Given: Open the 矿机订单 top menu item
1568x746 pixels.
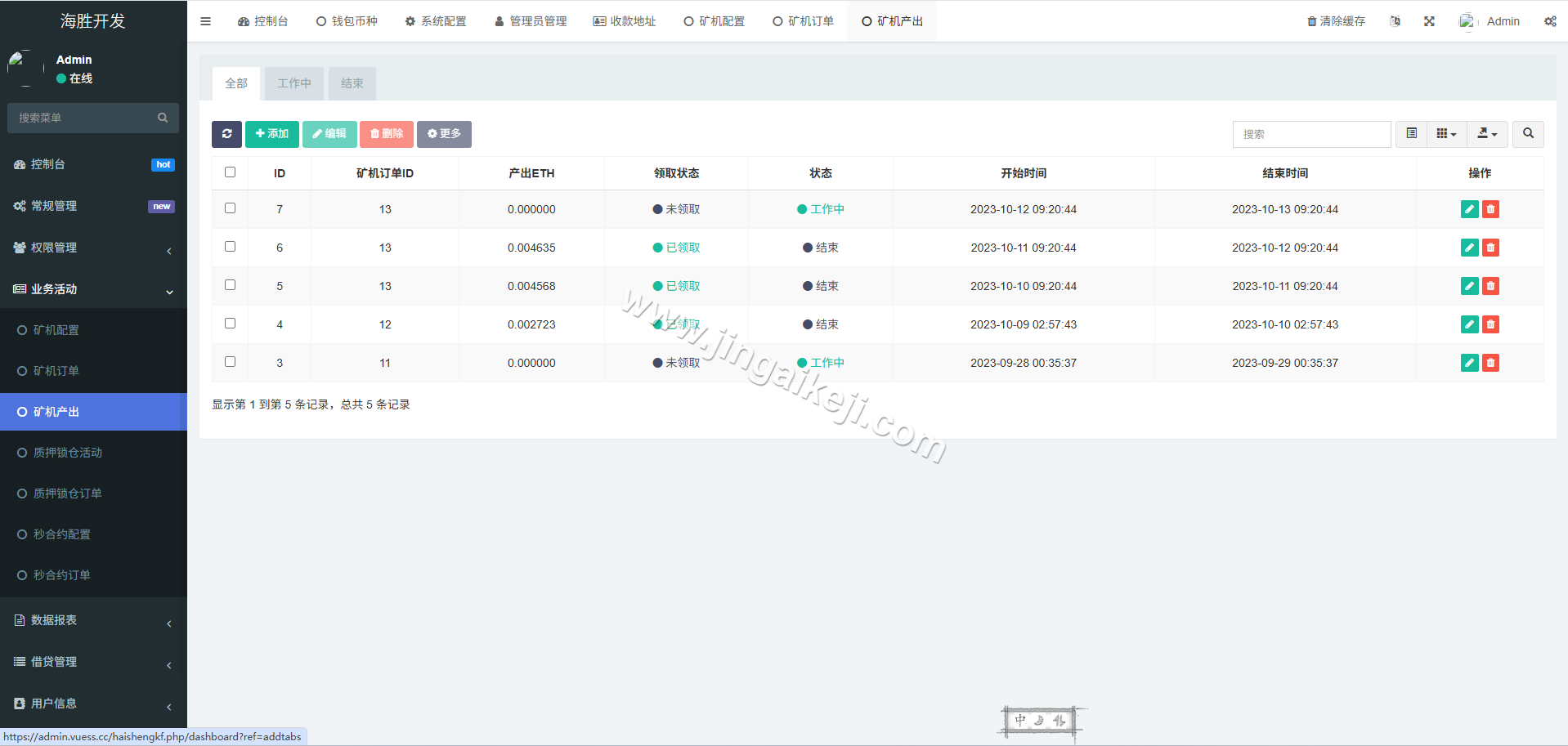Looking at the screenshot, I should [x=803, y=20].
